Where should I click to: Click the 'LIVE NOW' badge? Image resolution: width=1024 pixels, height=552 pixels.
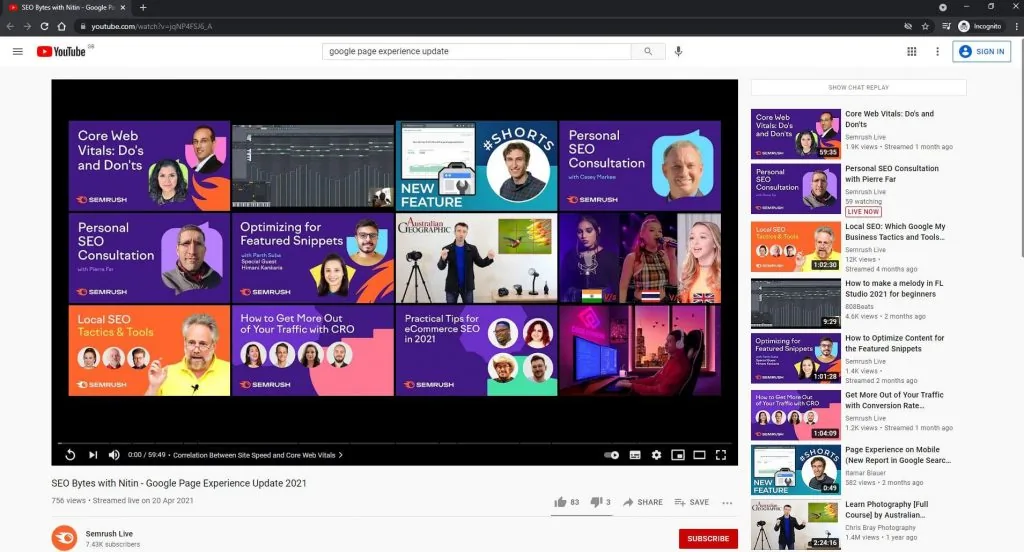[x=863, y=212]
